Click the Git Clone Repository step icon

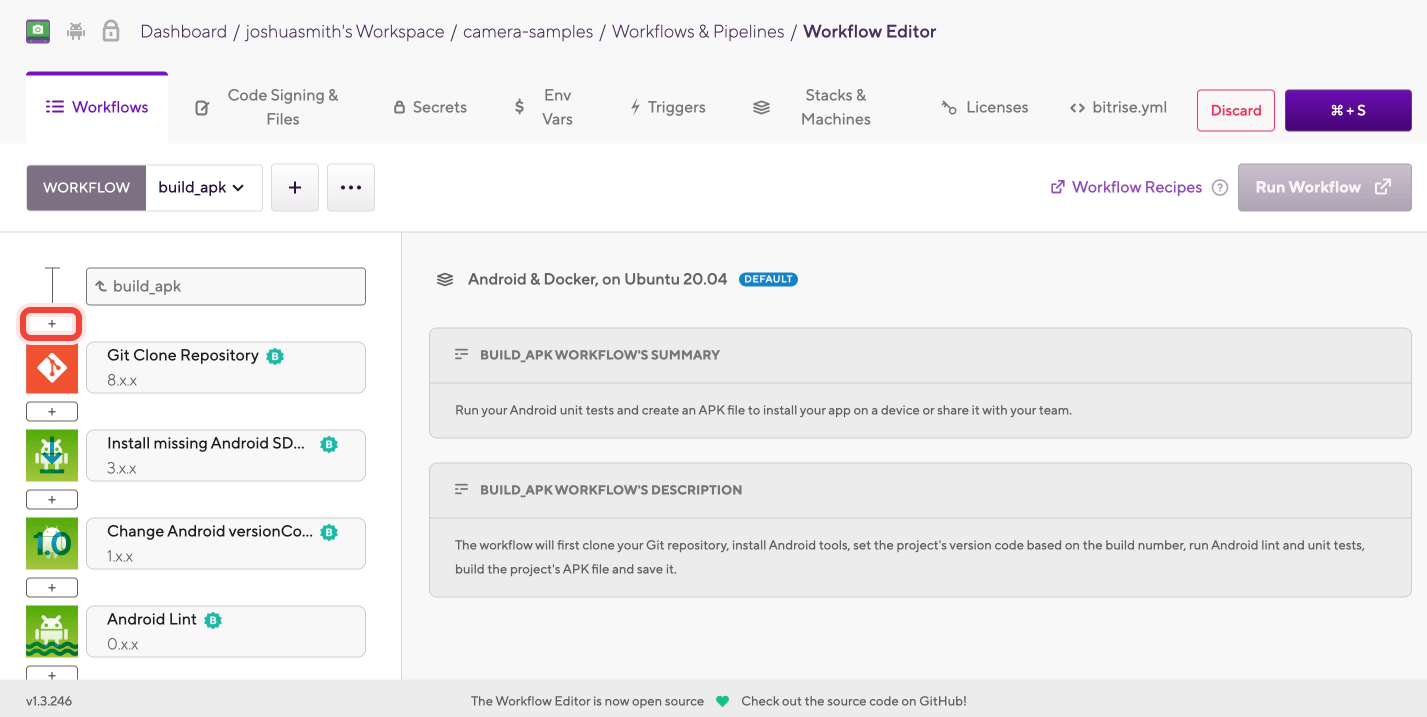(52, 368)
